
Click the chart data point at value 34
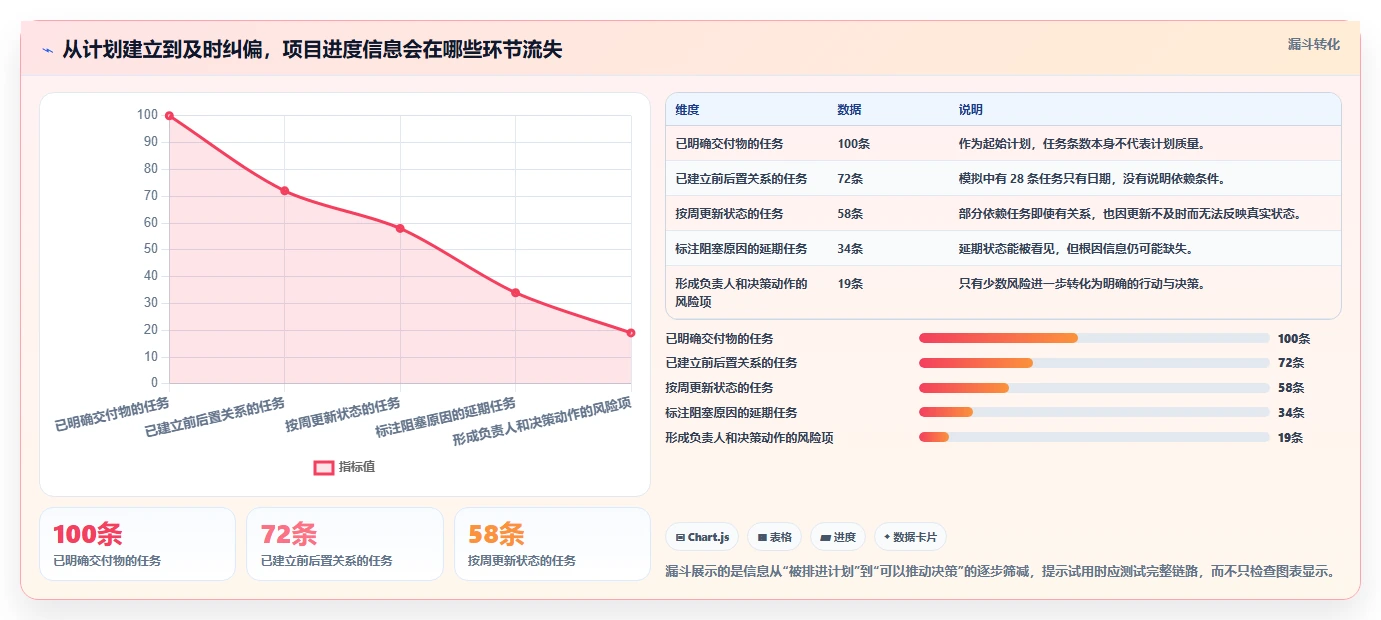pos(515,293)
